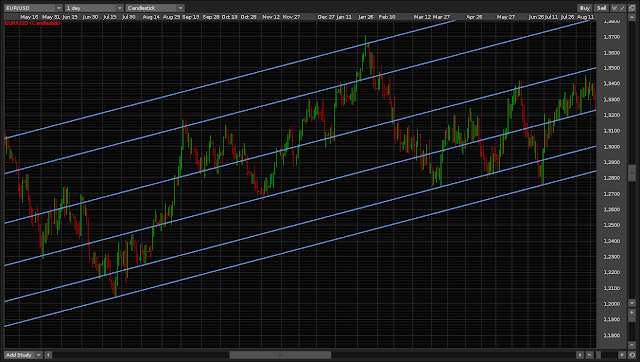Click the vertical zoom-out minus icon
Viewport: 640px width, 362px height.
(632, 345)
